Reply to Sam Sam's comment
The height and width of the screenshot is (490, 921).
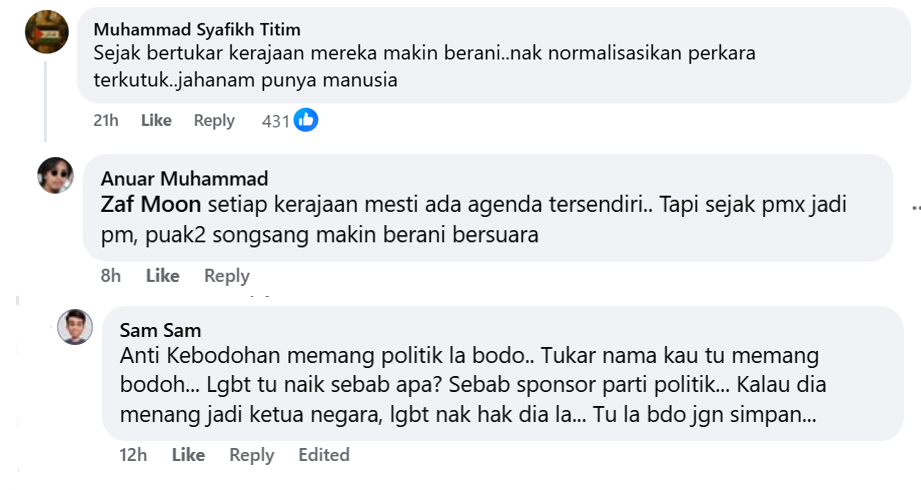251,455
